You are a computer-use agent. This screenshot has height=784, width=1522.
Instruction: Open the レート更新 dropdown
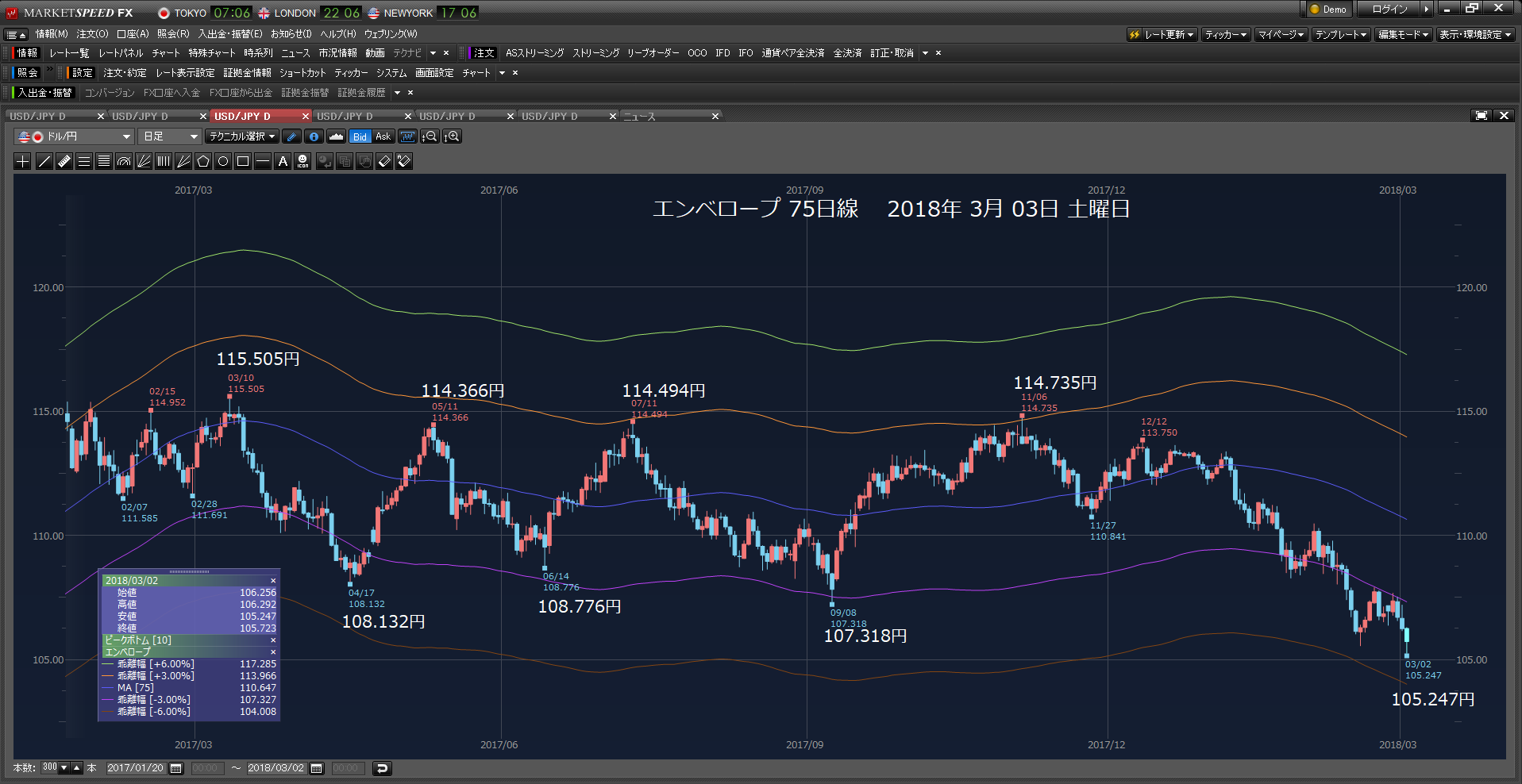1163,35
